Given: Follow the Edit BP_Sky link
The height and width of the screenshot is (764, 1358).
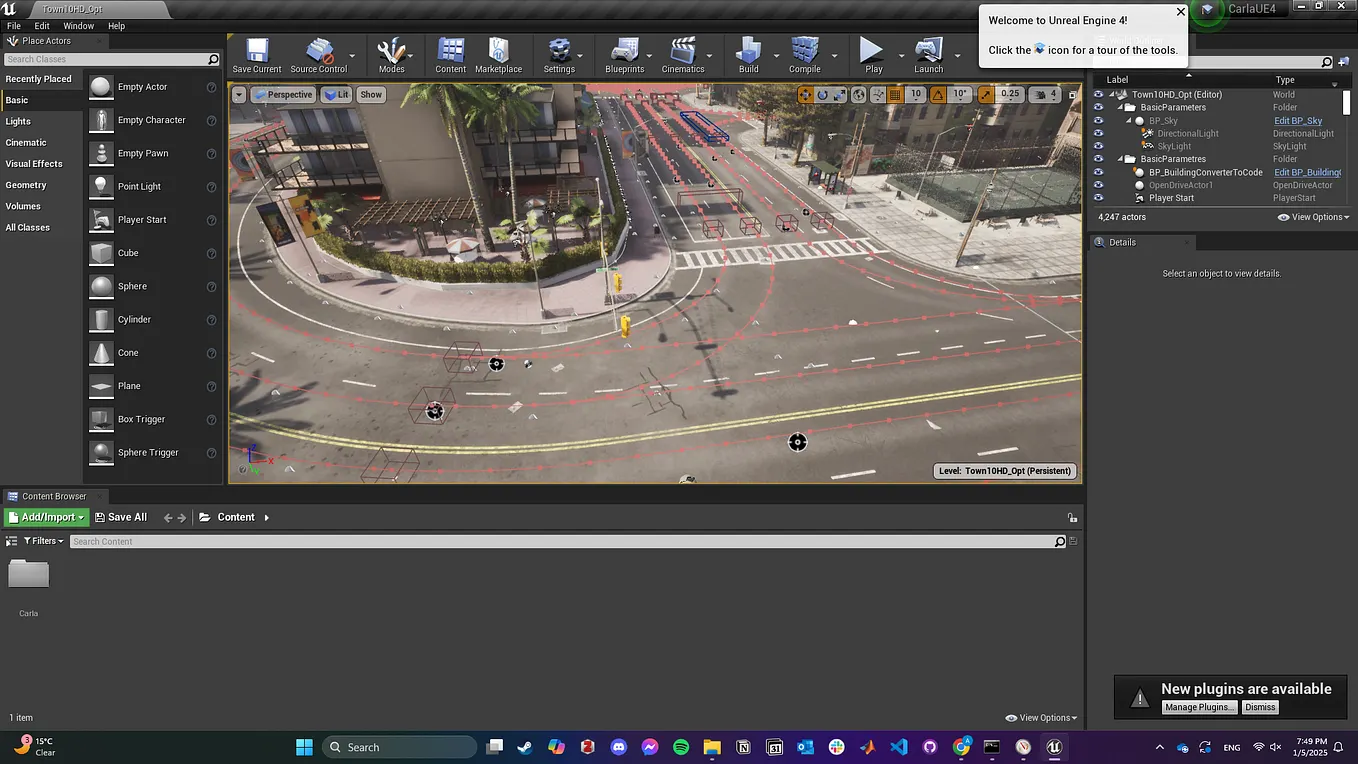Looking at the screenshot, I should click(1298, 120).
